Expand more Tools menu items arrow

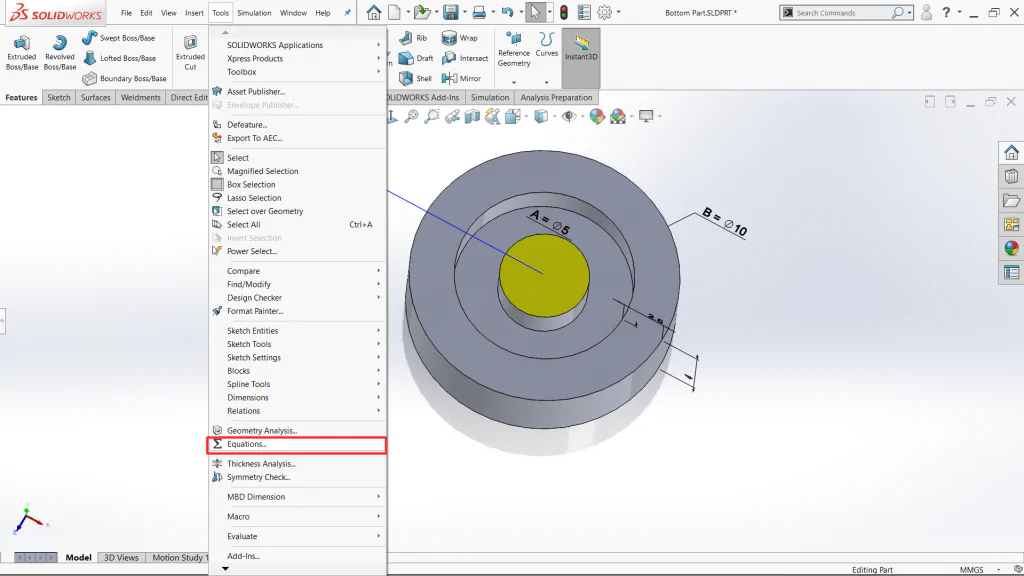click(225, 569)
